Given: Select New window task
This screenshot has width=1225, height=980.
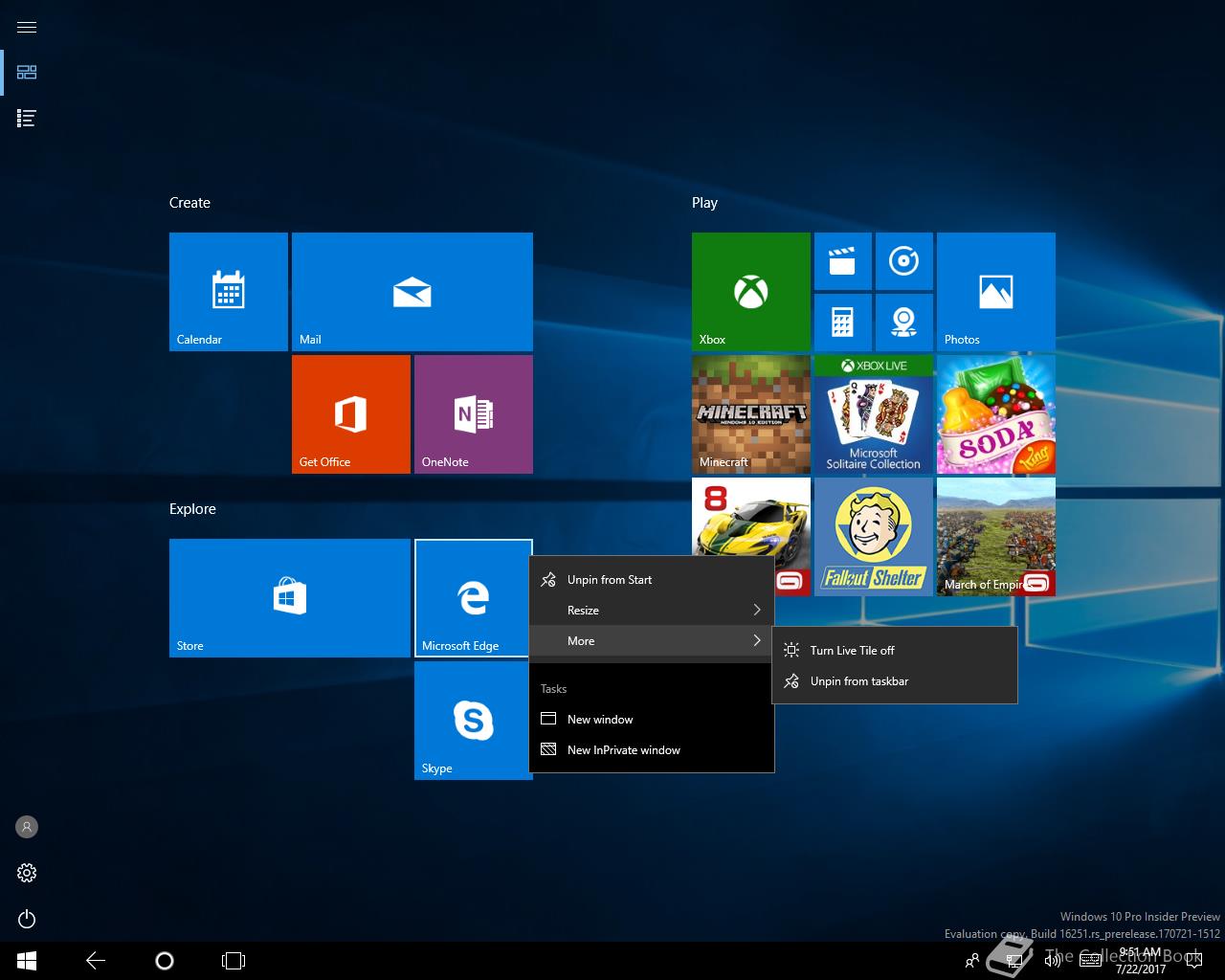Looking at the screenshot, I should [x=652, y=720].
